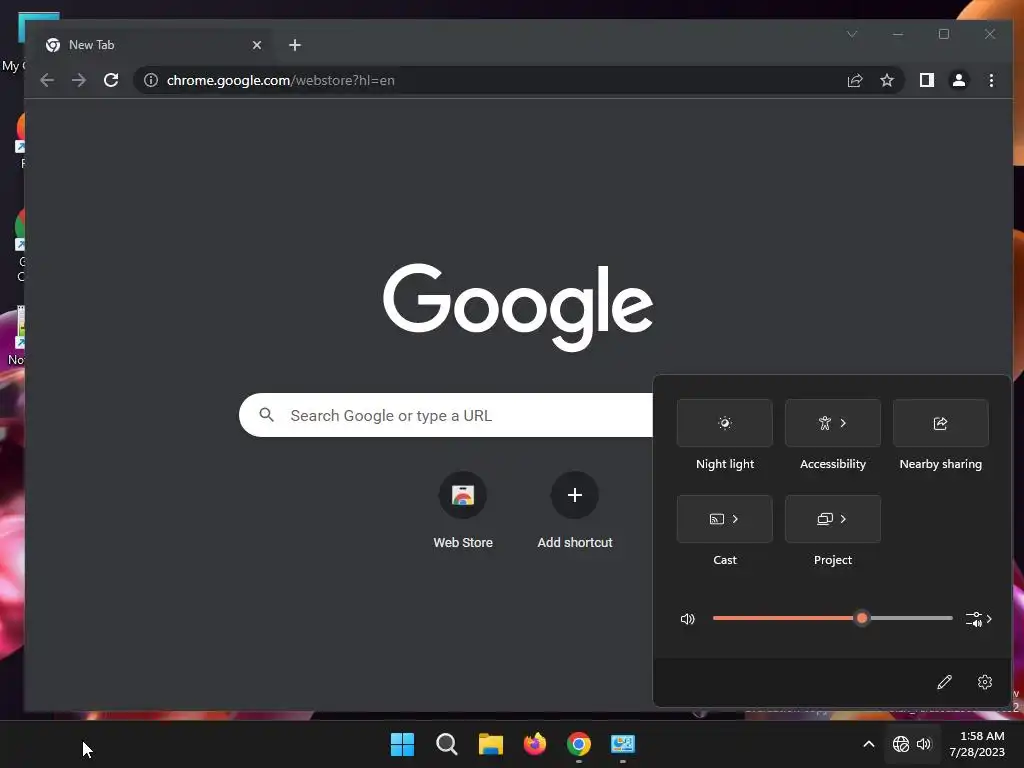Open the Web Store shortcut
This screenshot has height=768, width=1024.
tap(463, 511)
